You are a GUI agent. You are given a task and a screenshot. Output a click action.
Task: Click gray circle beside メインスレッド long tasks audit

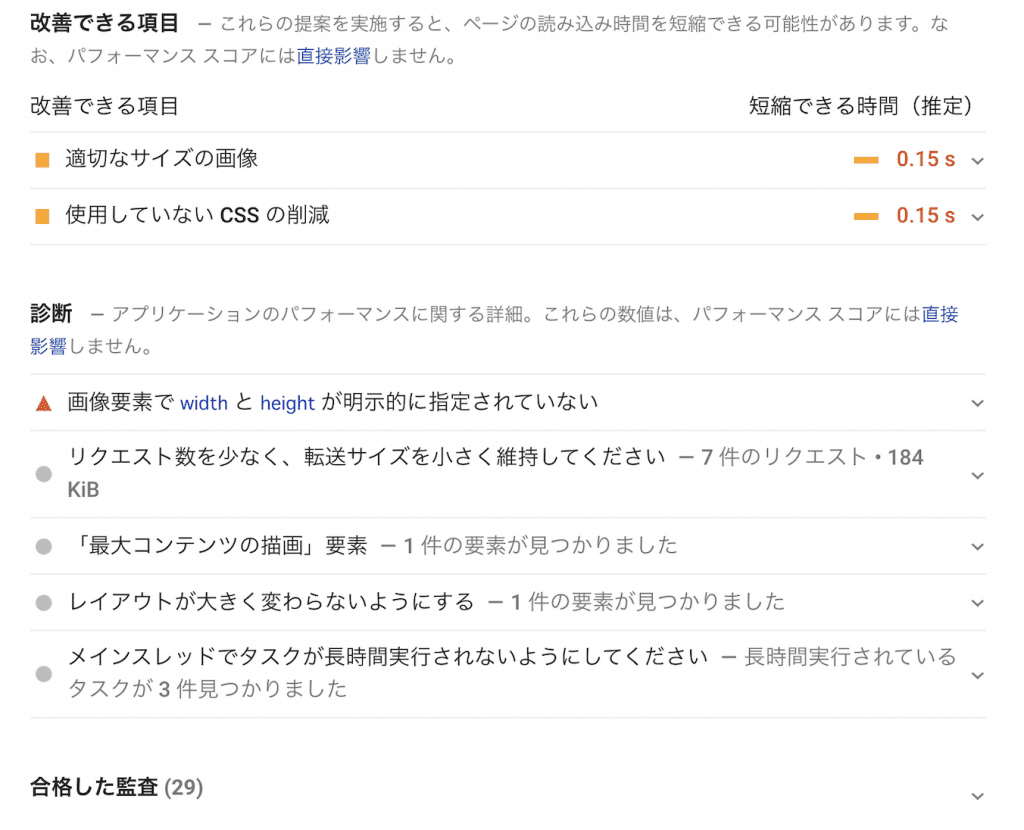tap(43, 674)
